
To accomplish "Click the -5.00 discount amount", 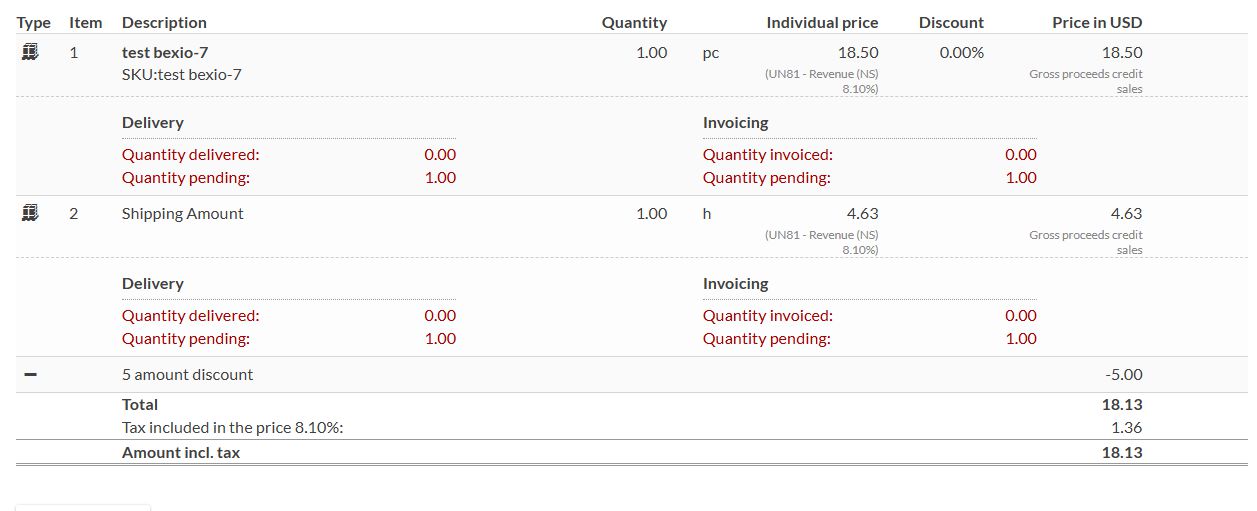I will coord(1123,374).
